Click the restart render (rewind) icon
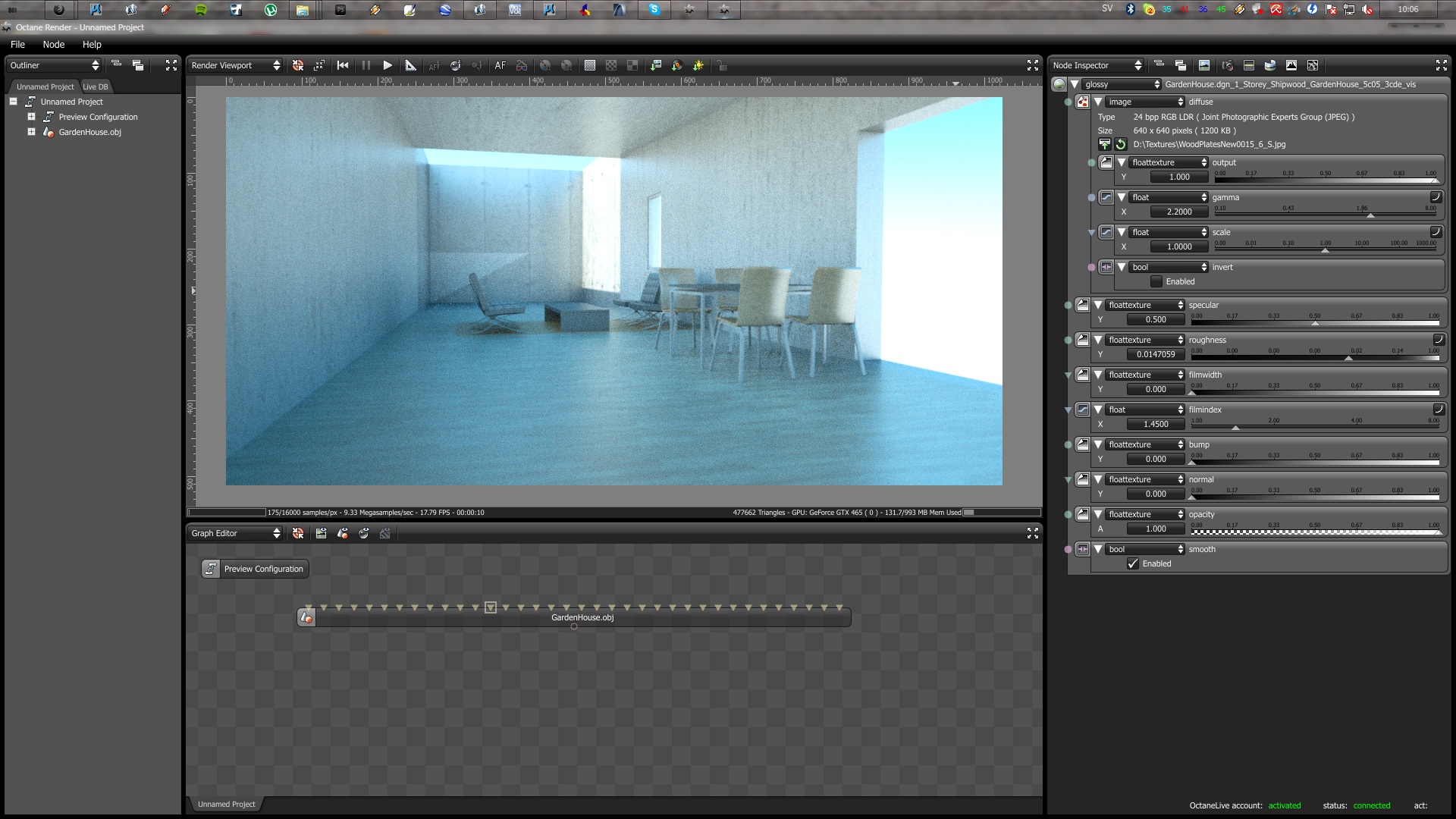The height and width of the screenshot is (819, 1456). coord(343,65)
